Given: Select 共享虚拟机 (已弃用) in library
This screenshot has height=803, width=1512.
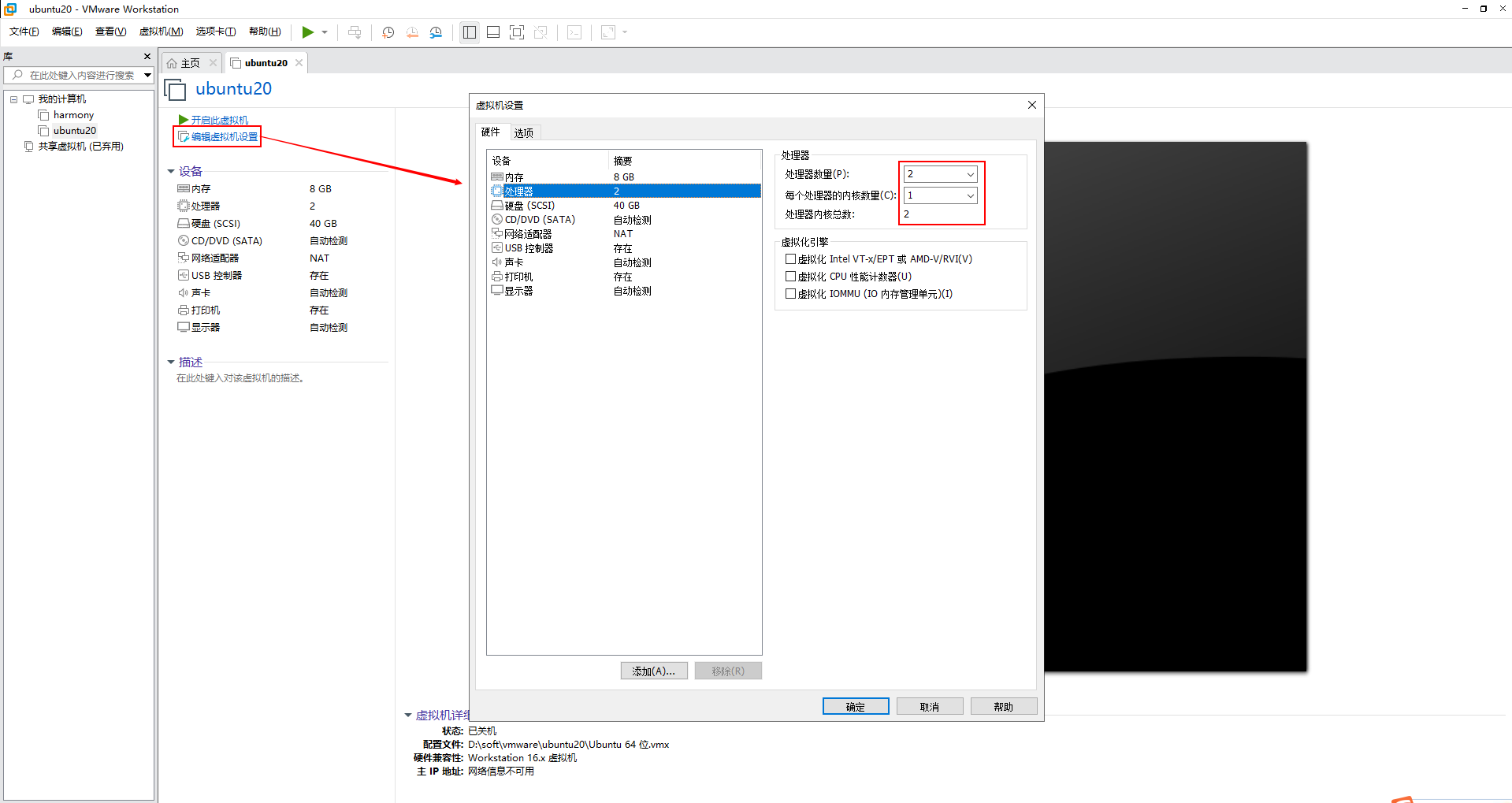Looking at the screenshot, I should (x=81, y=147).
